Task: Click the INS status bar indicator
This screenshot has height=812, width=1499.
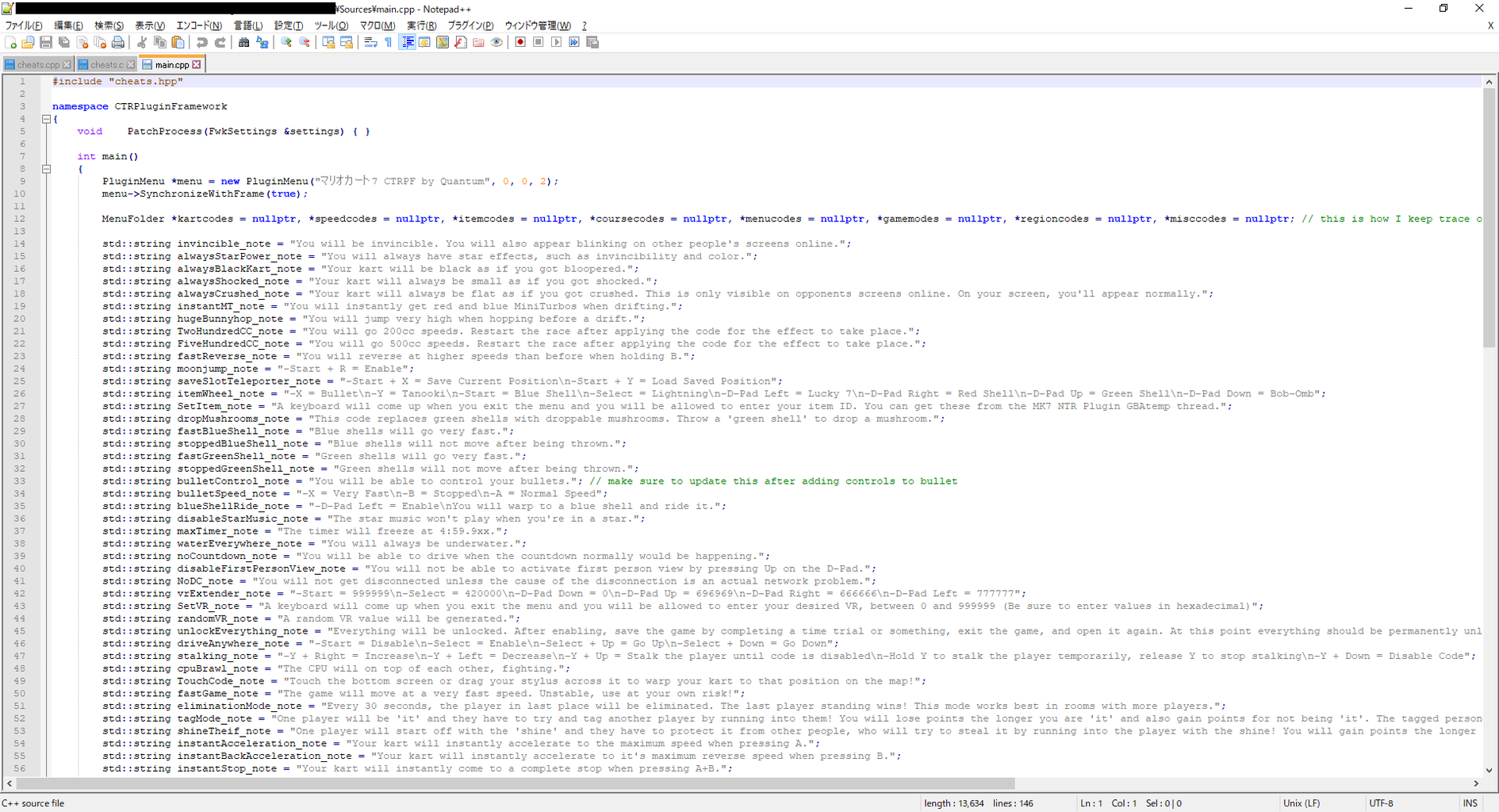Action: [1470, 803]
